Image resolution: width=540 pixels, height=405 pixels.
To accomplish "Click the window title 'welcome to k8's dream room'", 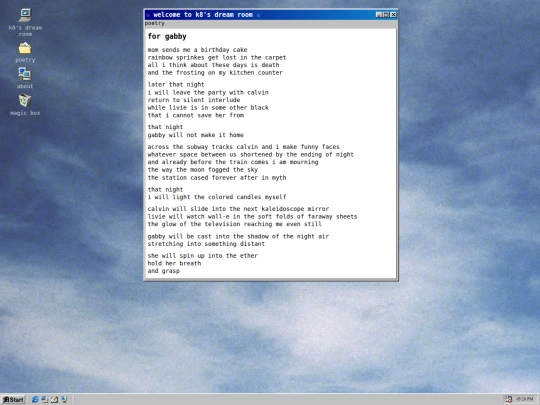I will point(203,15).
